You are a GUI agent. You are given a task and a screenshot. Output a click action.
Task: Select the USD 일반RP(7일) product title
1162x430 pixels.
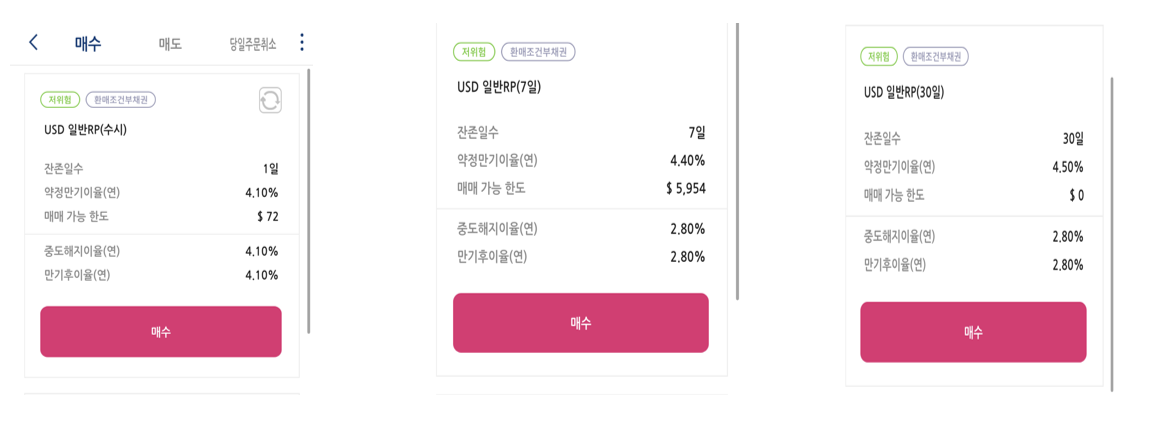pyautogui.click(x=499, y=88)
